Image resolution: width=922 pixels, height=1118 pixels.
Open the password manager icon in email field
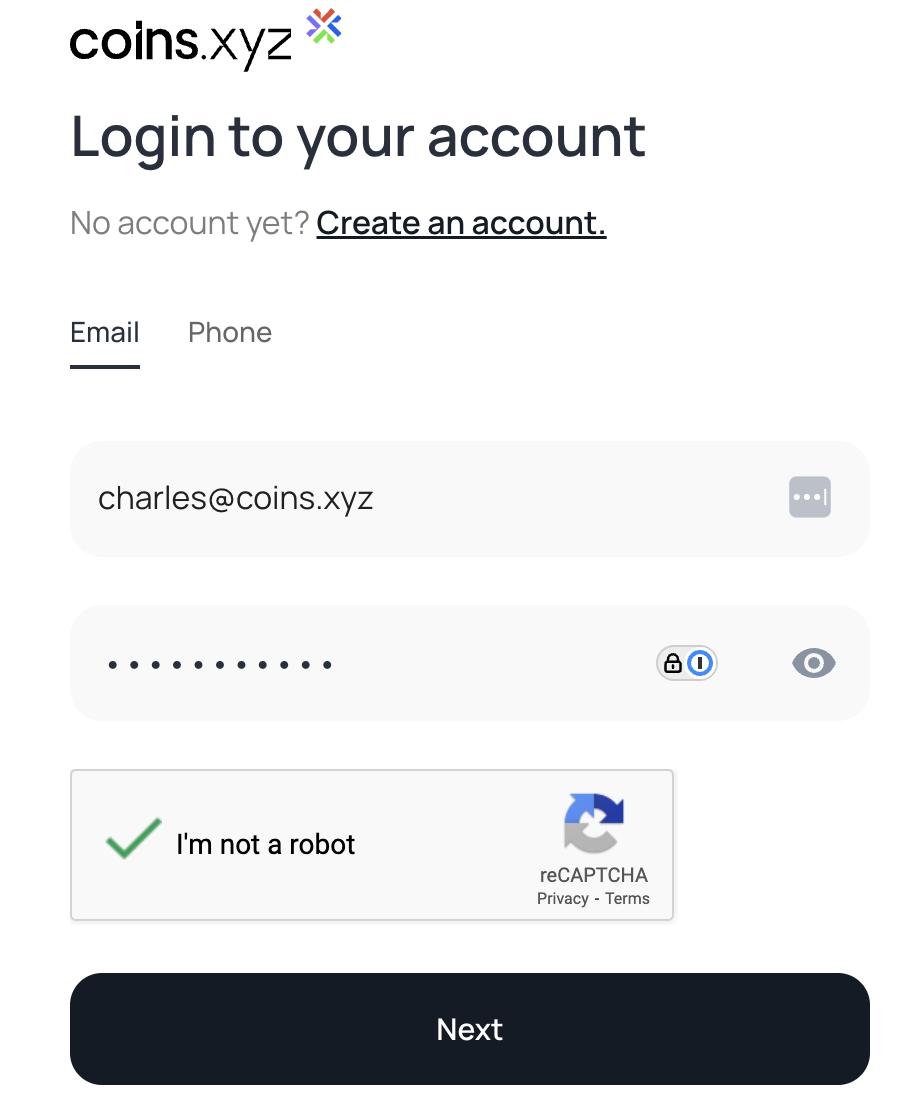point(809,497)
